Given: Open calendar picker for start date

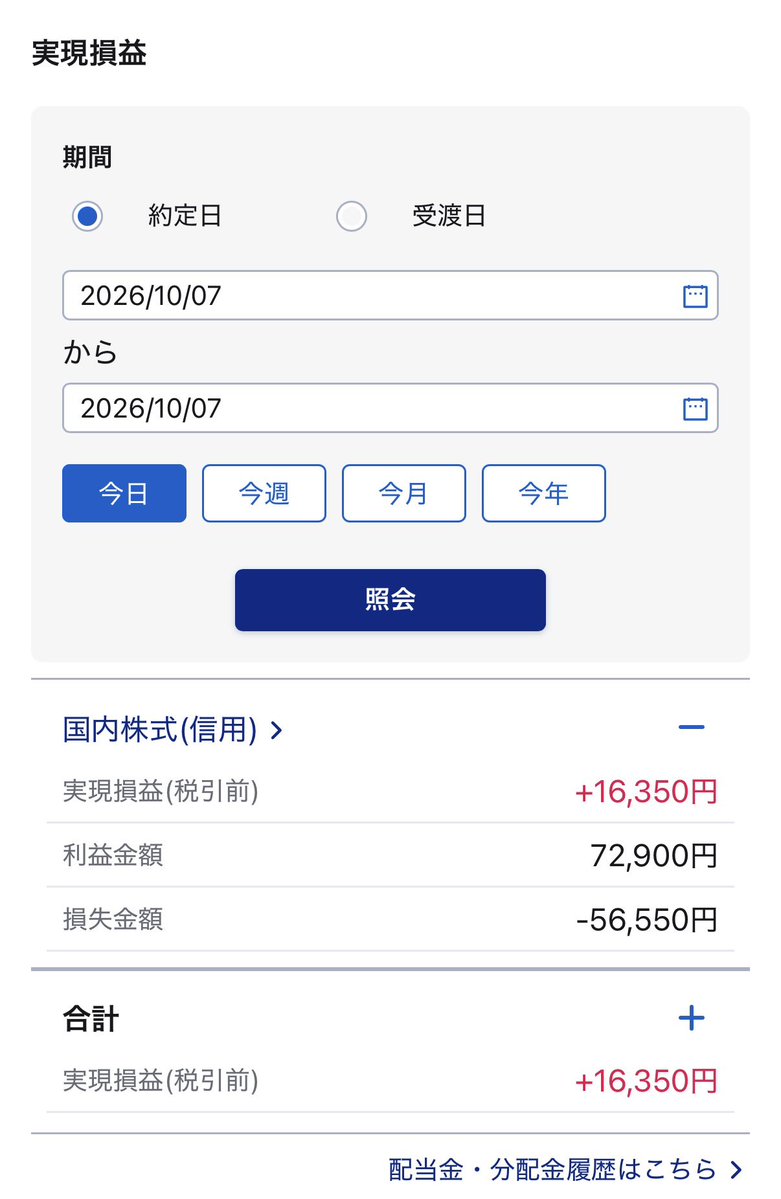Looking at the screenshot, I should pos(695,295).
